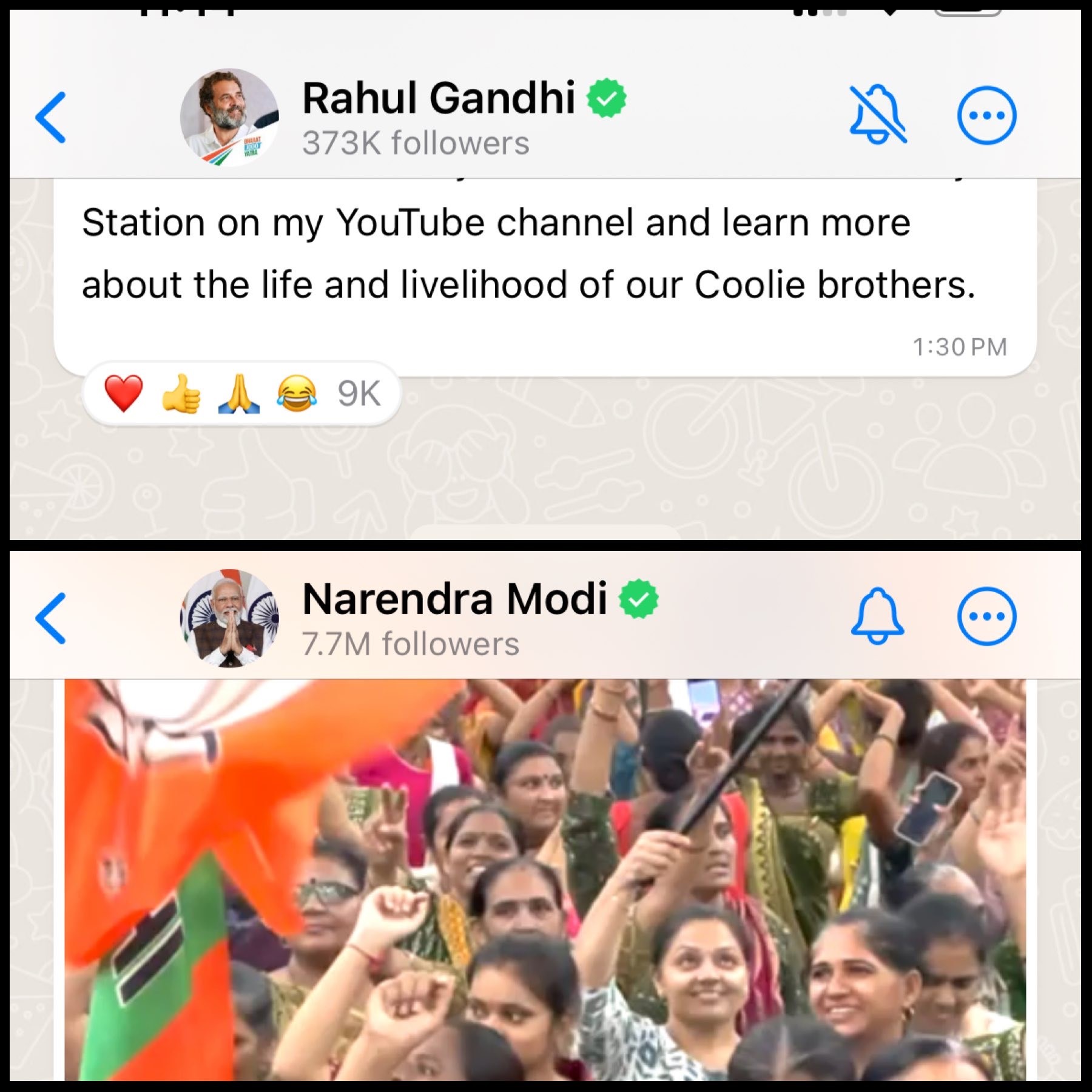Toggle the notification bell on Narendra Modi channel
Viewport: 1092px width, 1092px height.
[x=878, y=615]
